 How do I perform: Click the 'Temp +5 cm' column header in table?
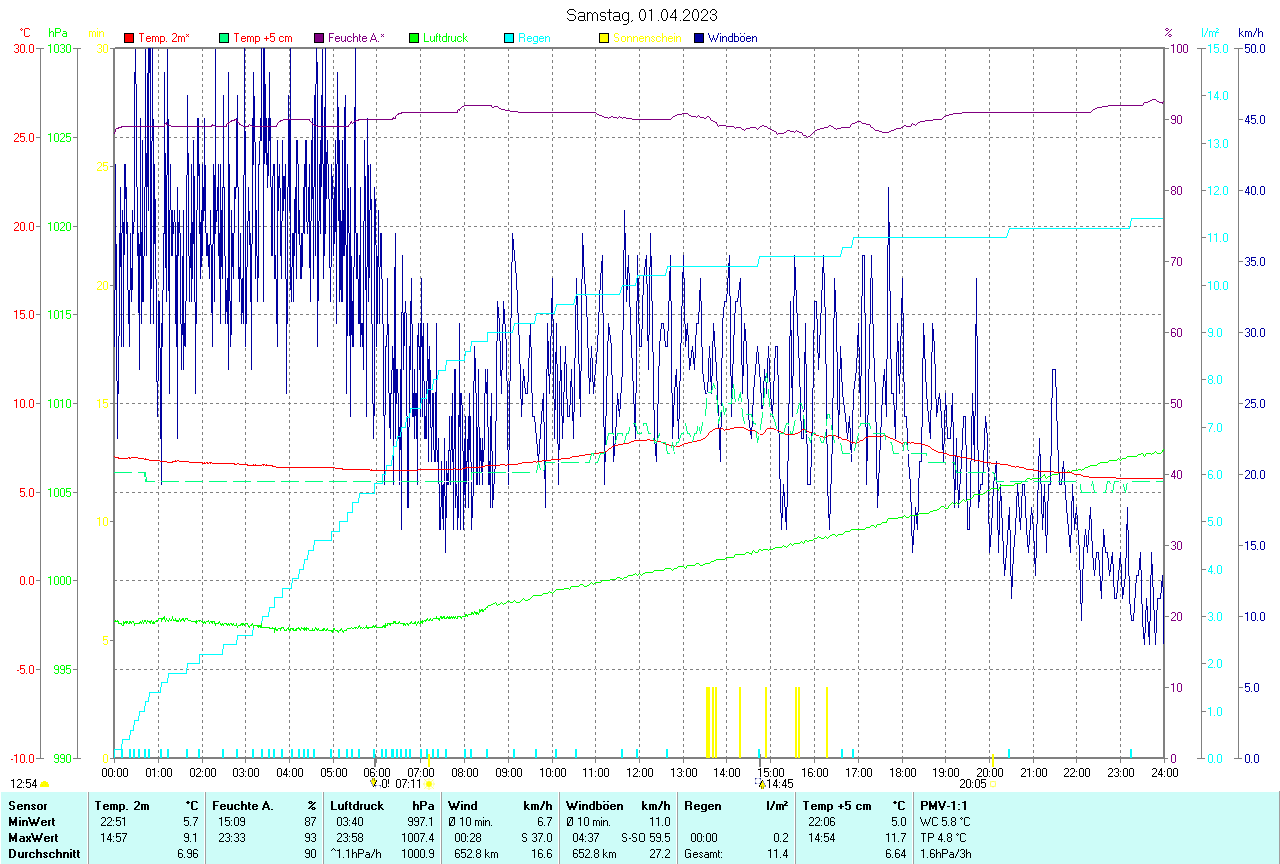(x=837, y=805)
